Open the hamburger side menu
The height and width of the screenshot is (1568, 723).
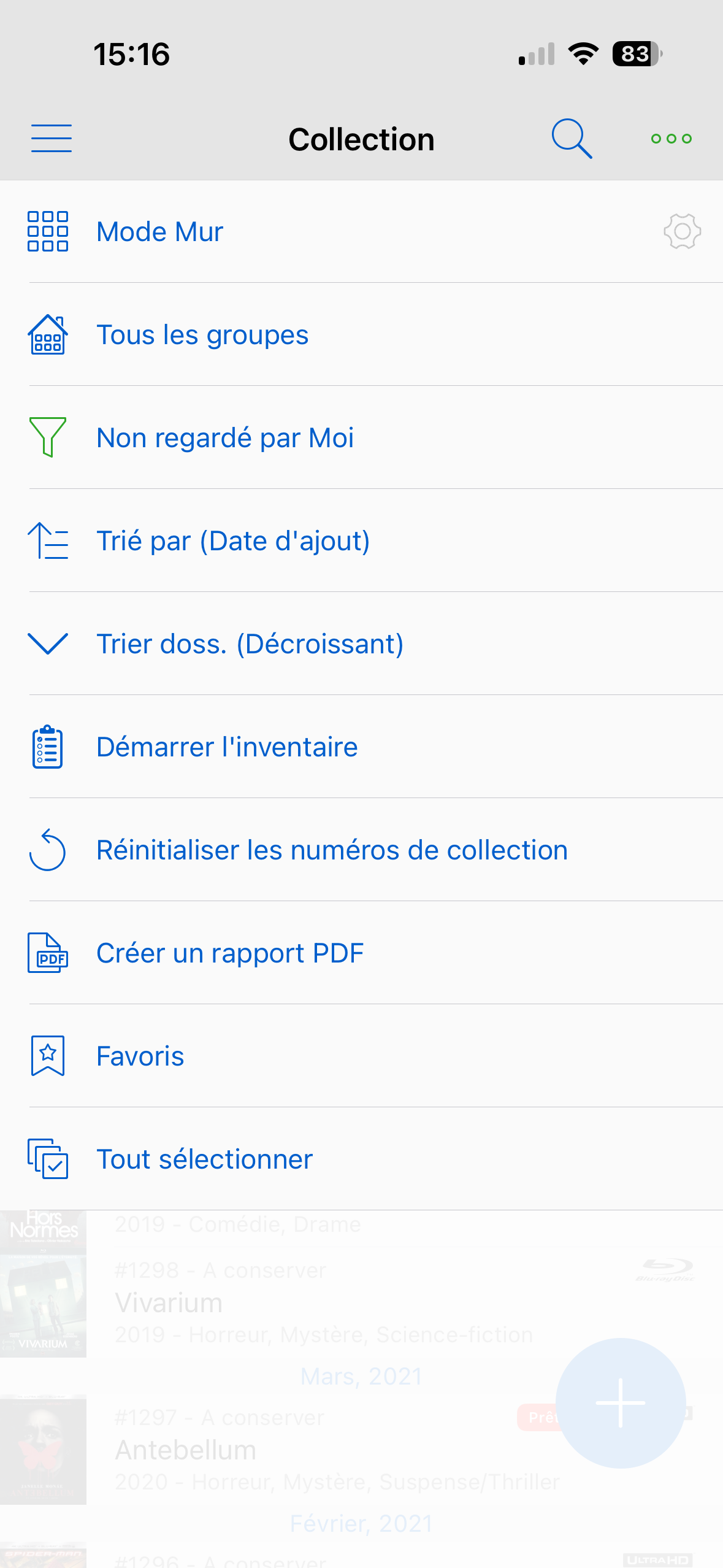(x=52, y=138)
